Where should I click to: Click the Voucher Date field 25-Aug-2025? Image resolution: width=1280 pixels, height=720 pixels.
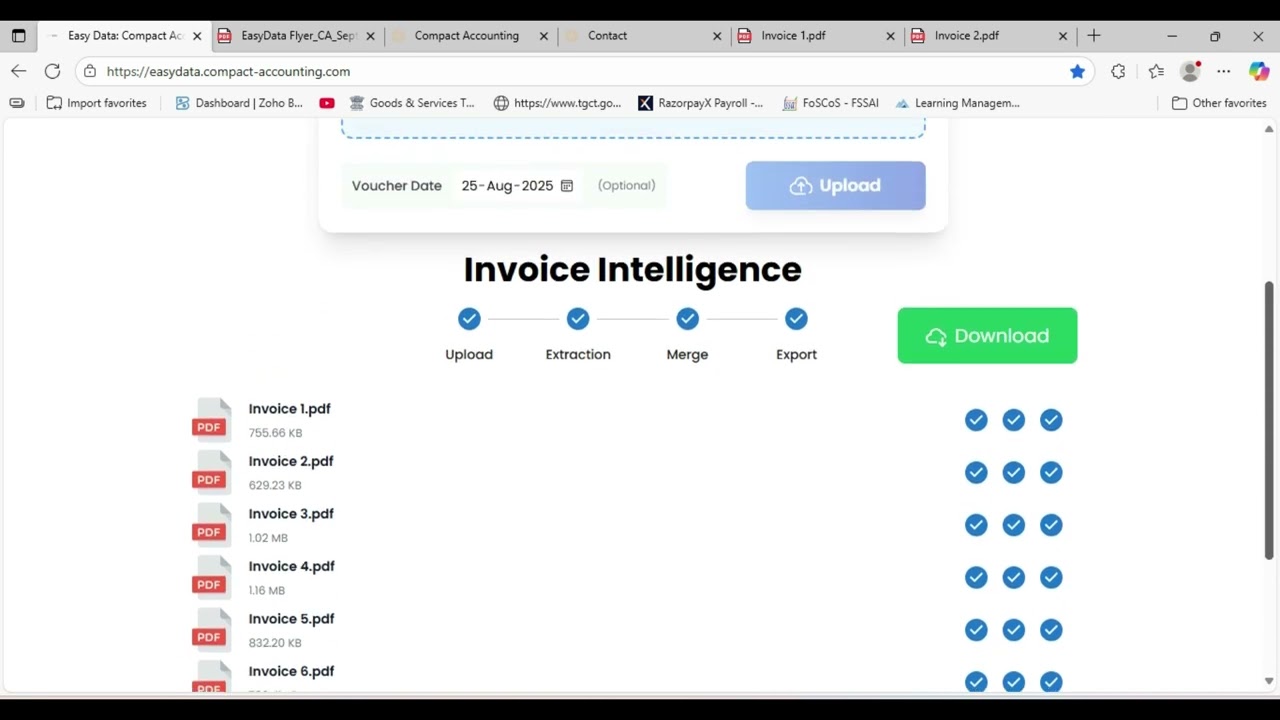point(517,186)
